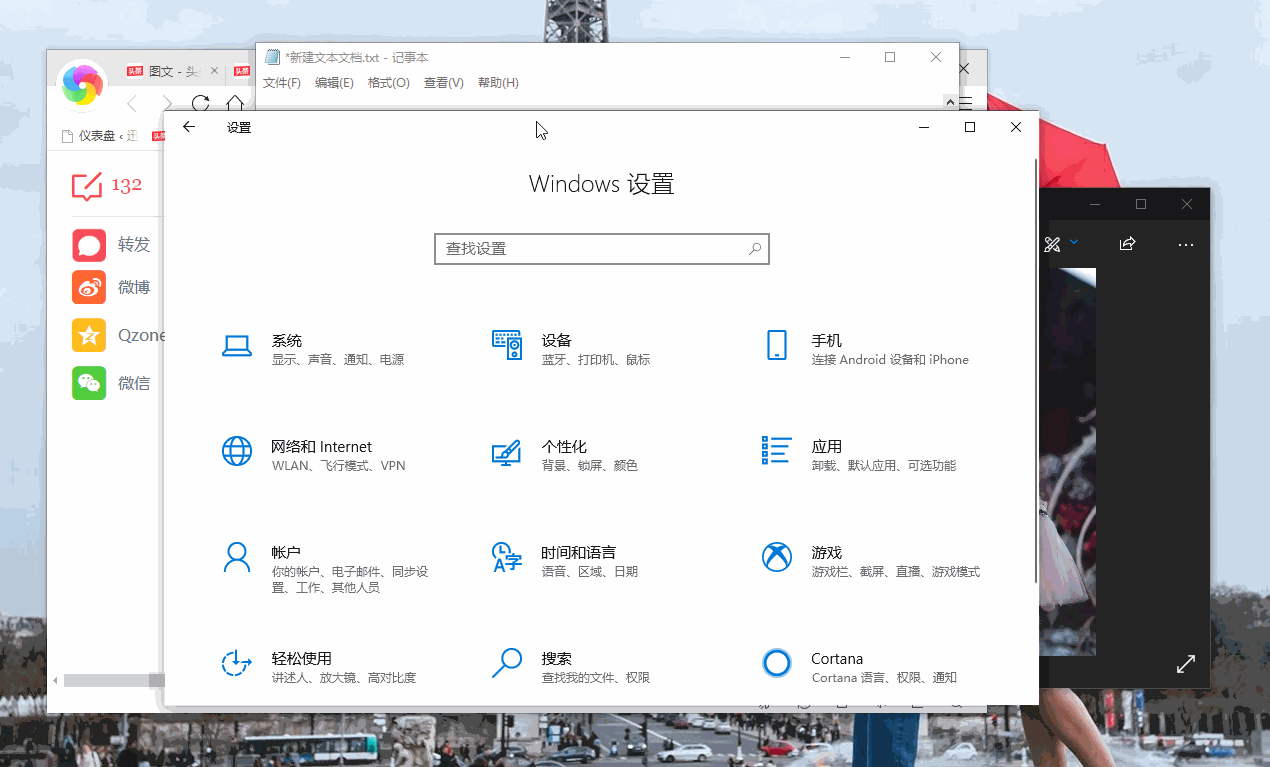Viewport: 1270px width, 767px height.
Task: Expand the Edit & Create dropdown chevron
Action: tap(1074, 242)
